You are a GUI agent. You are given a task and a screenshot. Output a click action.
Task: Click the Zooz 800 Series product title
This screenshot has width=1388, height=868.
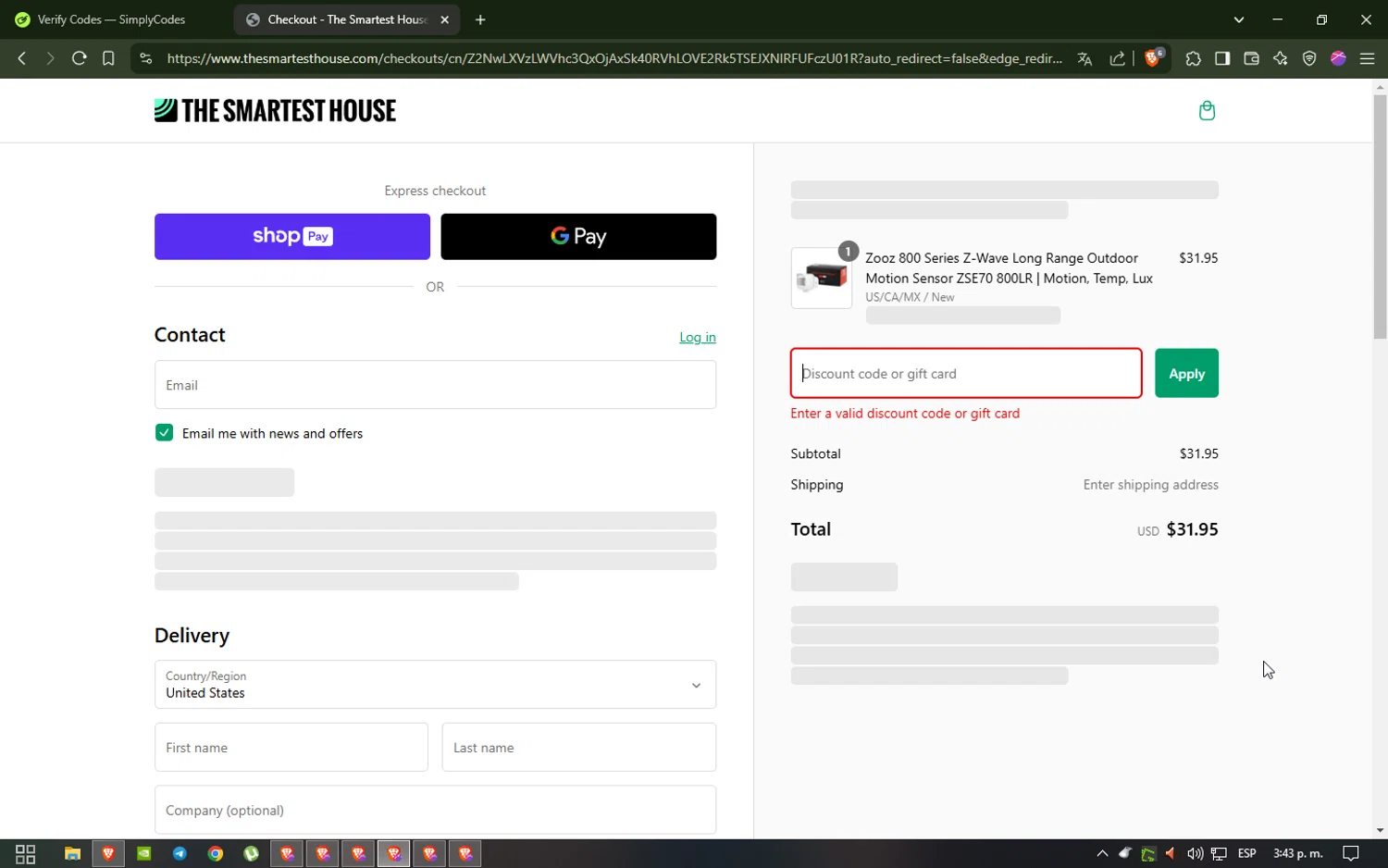(1009, 268)
